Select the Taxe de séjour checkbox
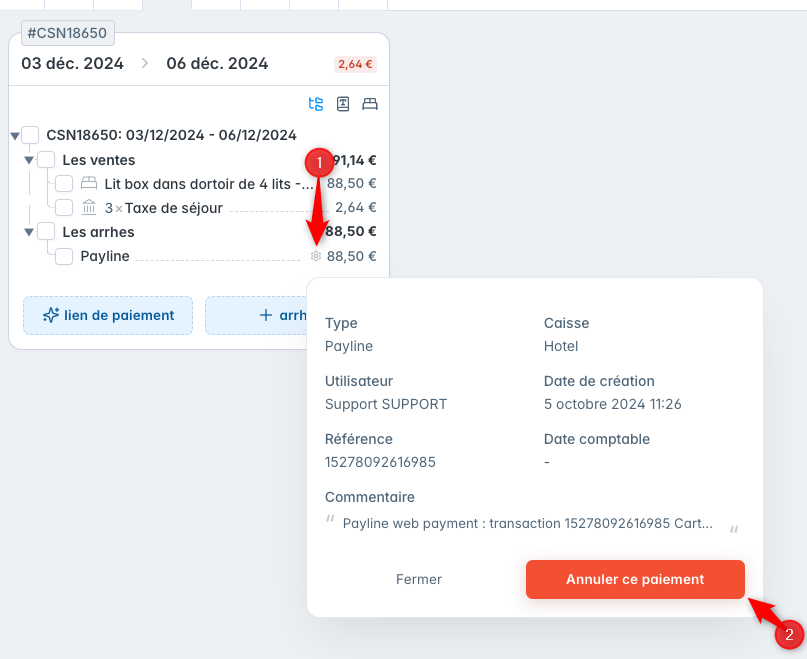Screen dimensions: 807x659 [64, 207]
